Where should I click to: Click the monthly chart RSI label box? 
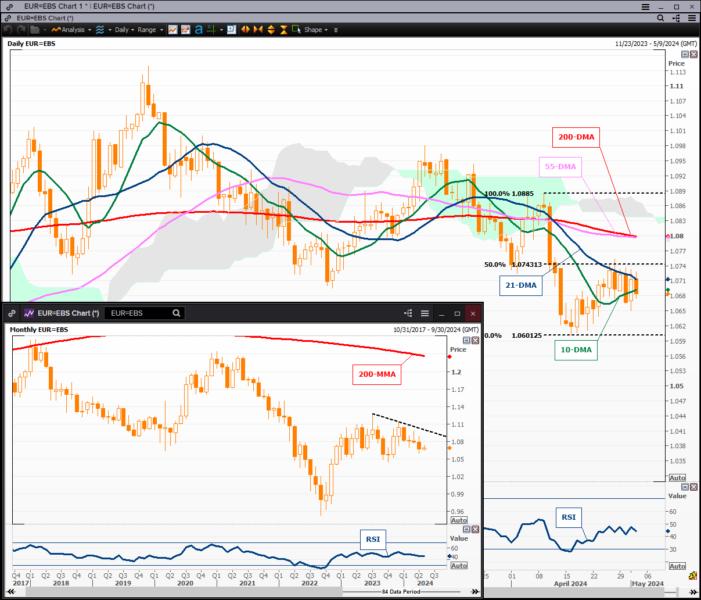click(x=373, y=540)
